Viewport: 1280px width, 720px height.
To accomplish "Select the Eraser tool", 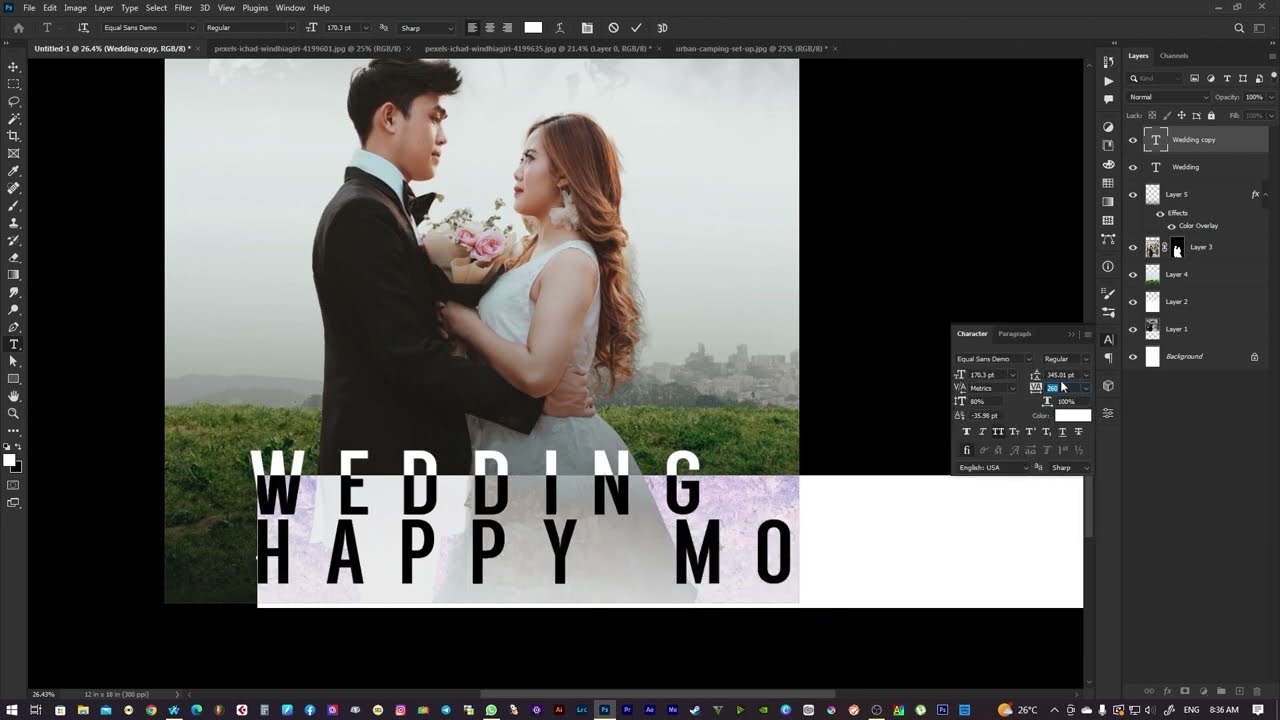I will click(x=13, y=257).
